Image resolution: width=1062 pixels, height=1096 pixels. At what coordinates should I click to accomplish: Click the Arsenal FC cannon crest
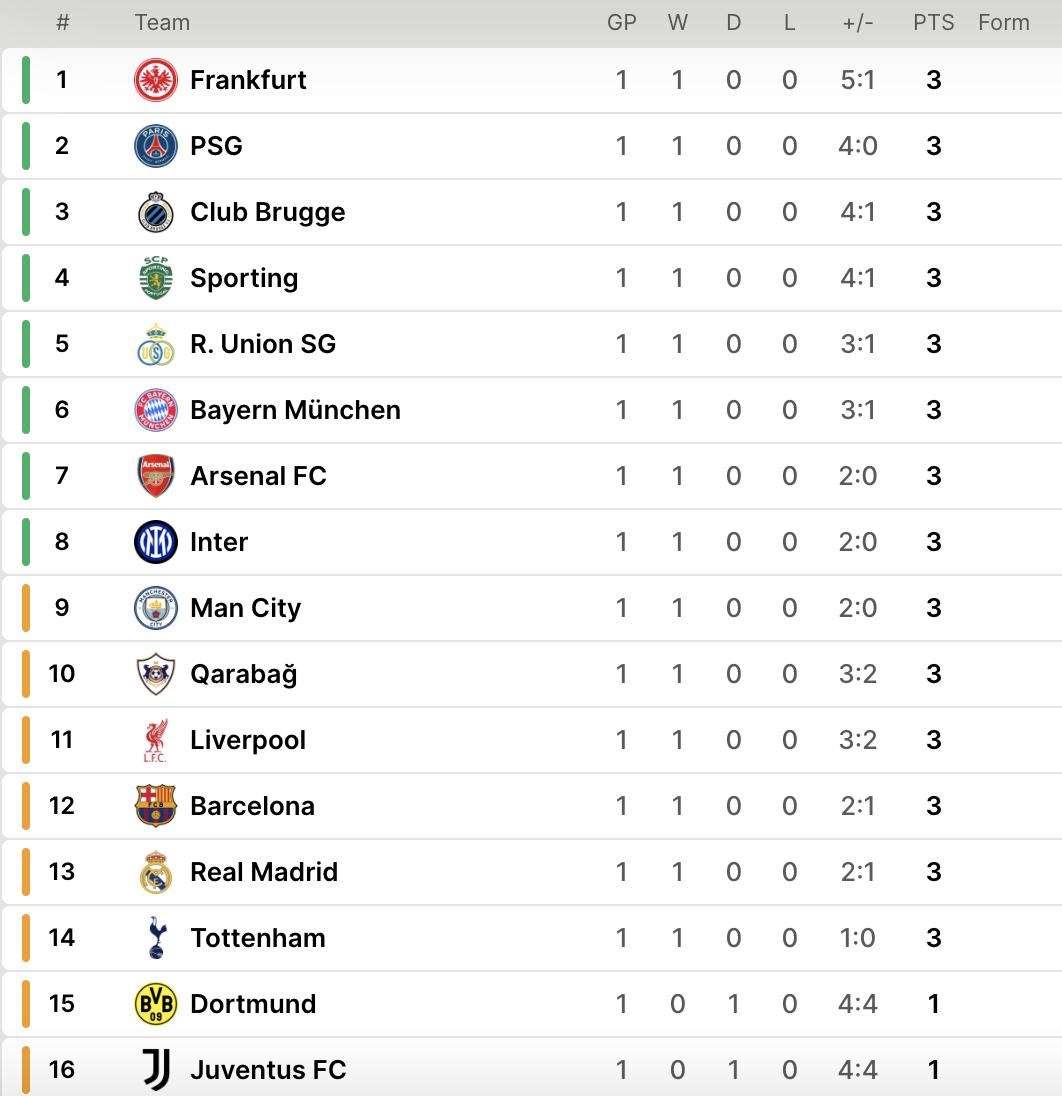[155, 476]
